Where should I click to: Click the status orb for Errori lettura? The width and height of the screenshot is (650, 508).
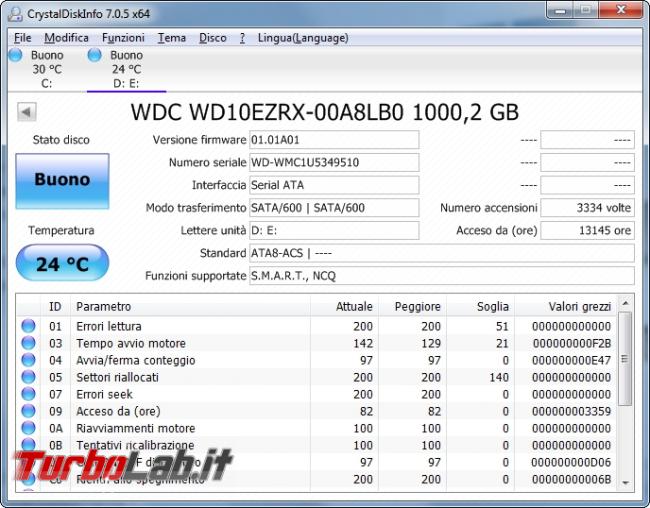tap(28, 326)
